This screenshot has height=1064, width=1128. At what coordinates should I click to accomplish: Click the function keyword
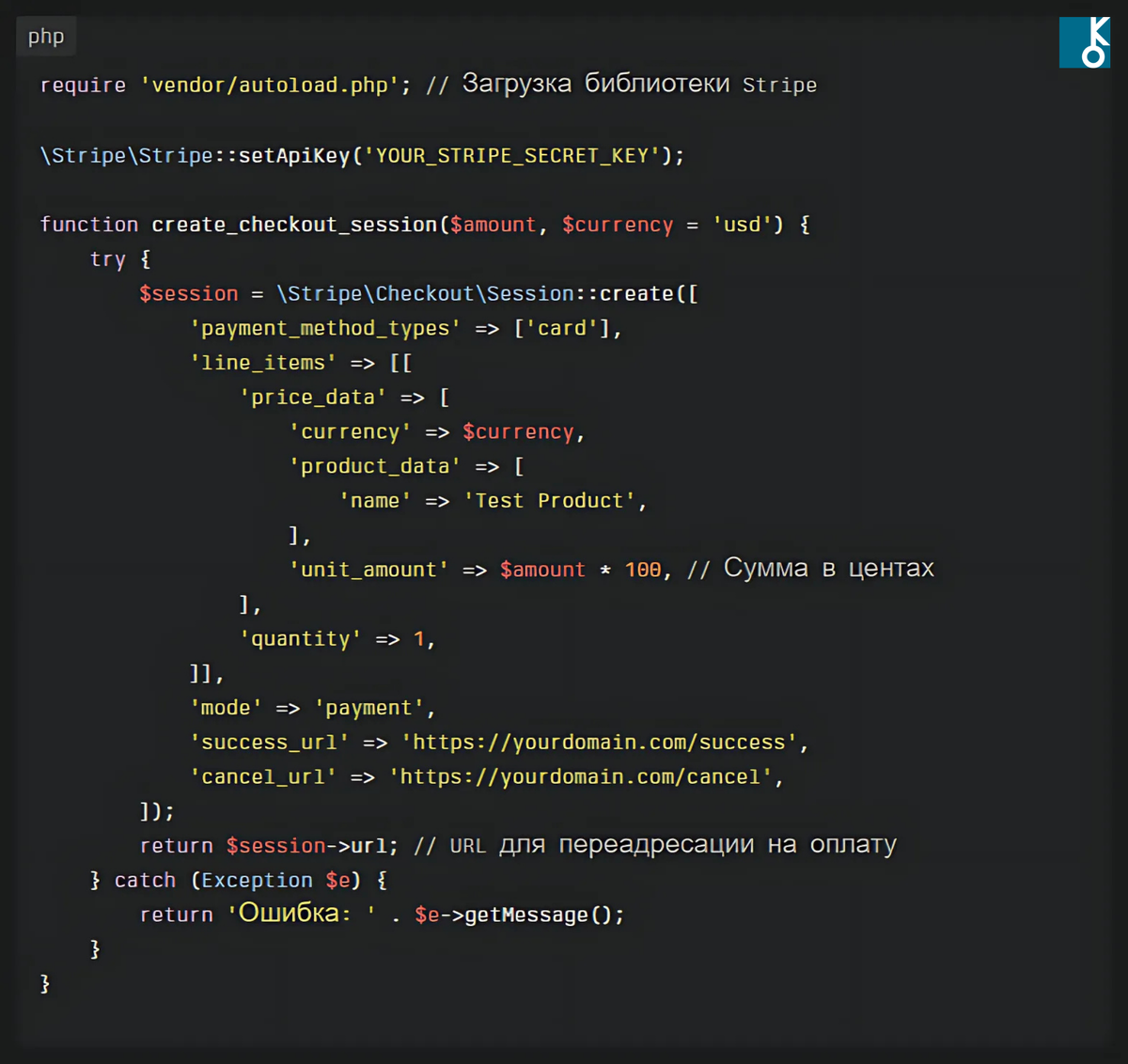tap(89, 225)
